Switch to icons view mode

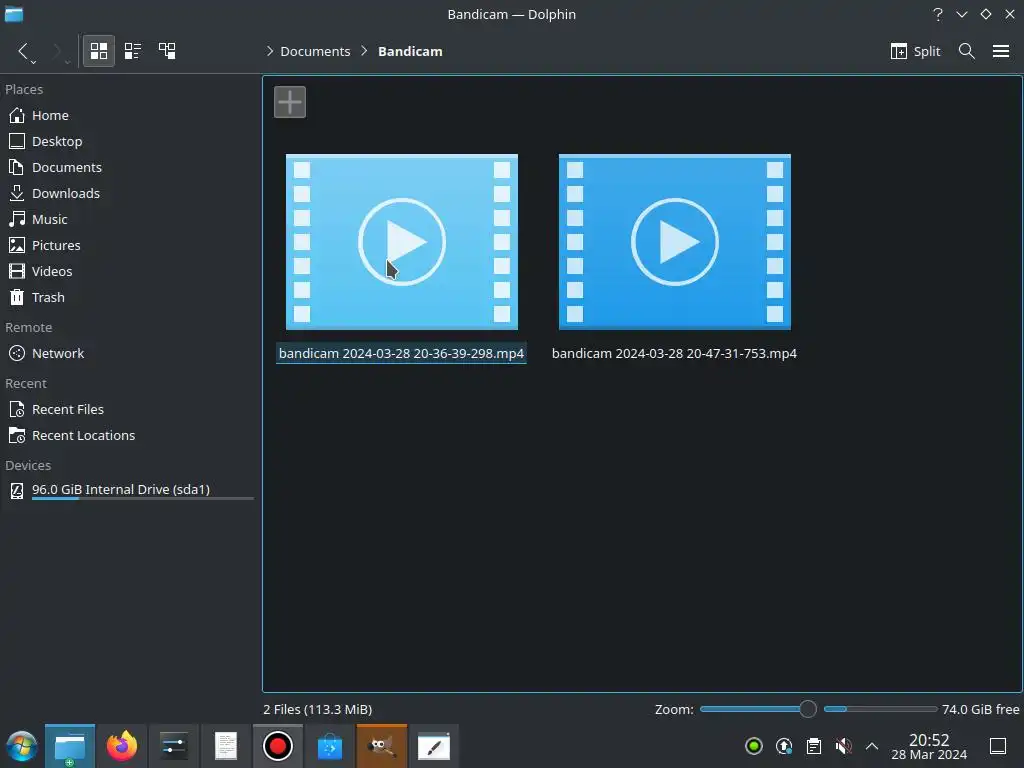[x=99, y=51]
